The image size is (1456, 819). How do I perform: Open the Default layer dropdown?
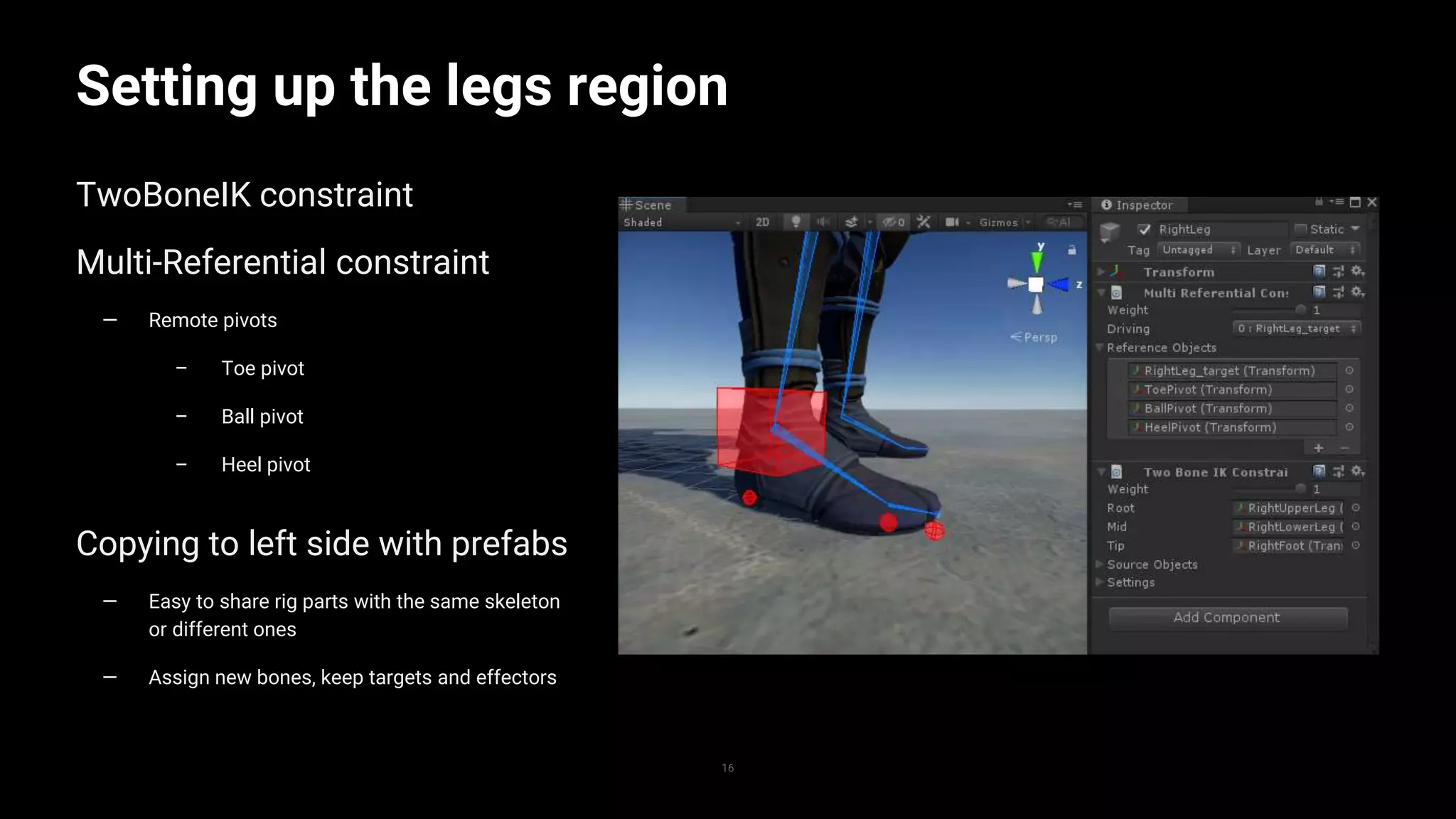tap(1325, 250)
